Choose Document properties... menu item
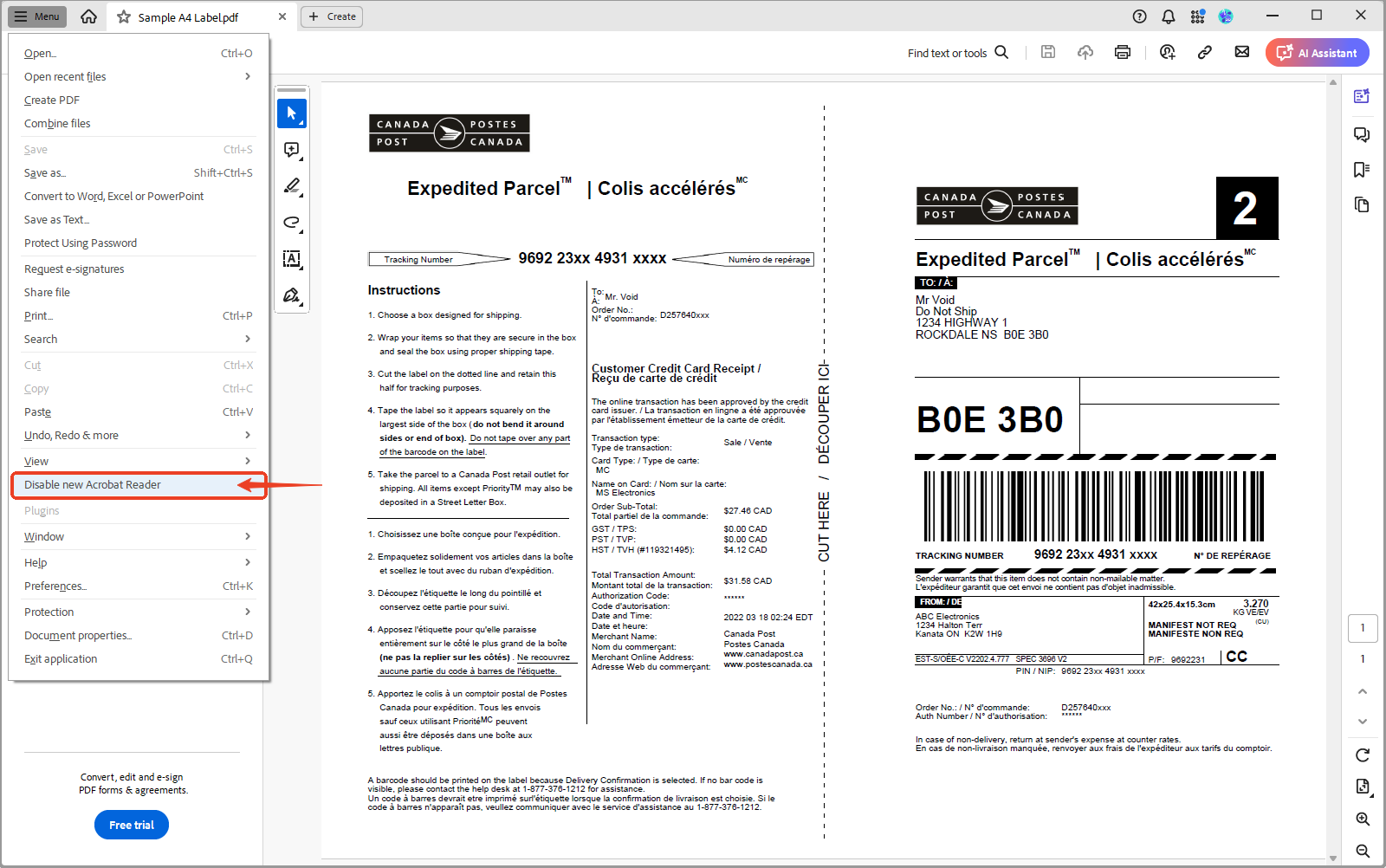1386x868 pixels. pyautogui.click(x=139, y=636)
